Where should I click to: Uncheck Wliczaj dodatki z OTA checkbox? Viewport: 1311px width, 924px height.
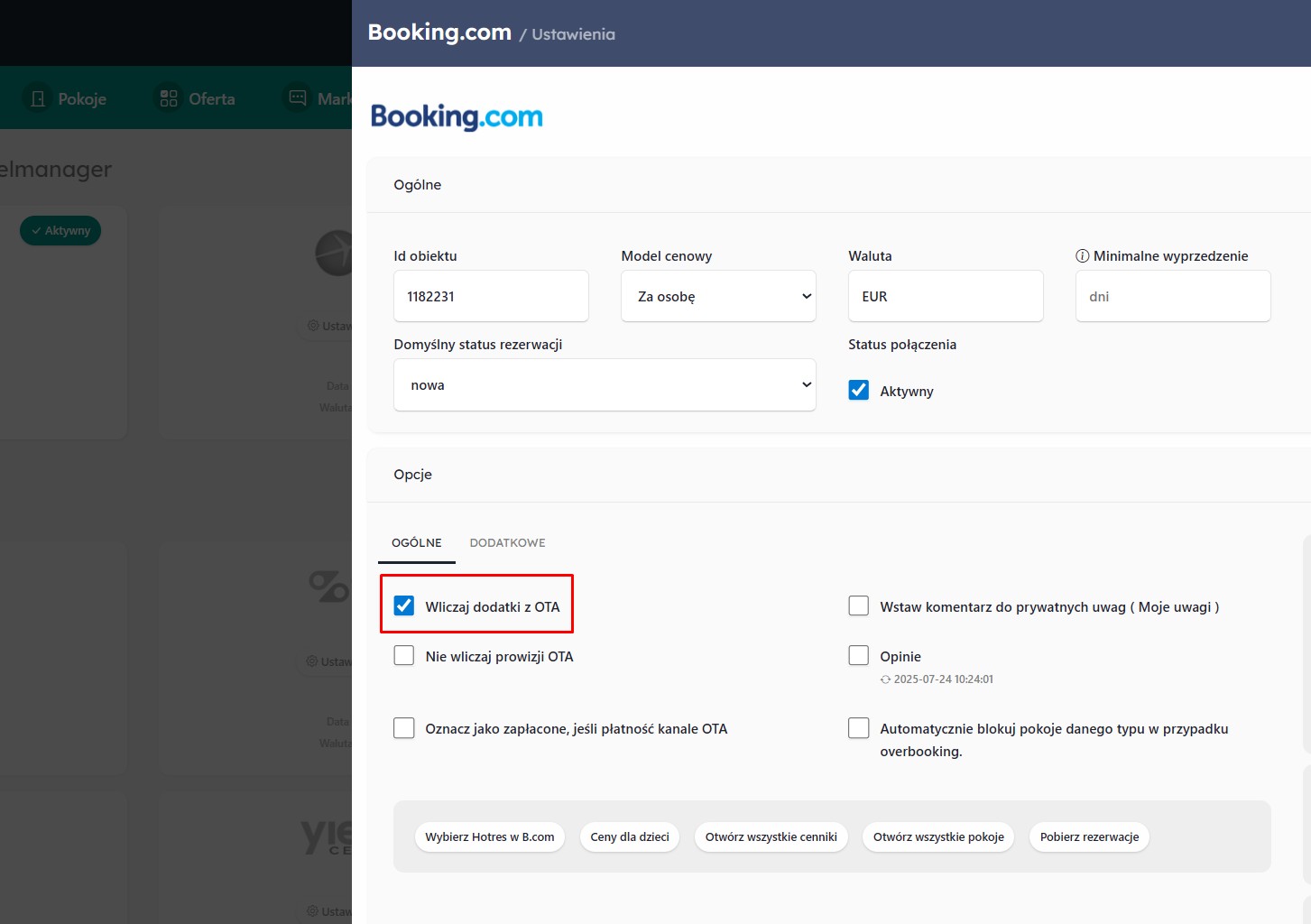tap(404, 605)
